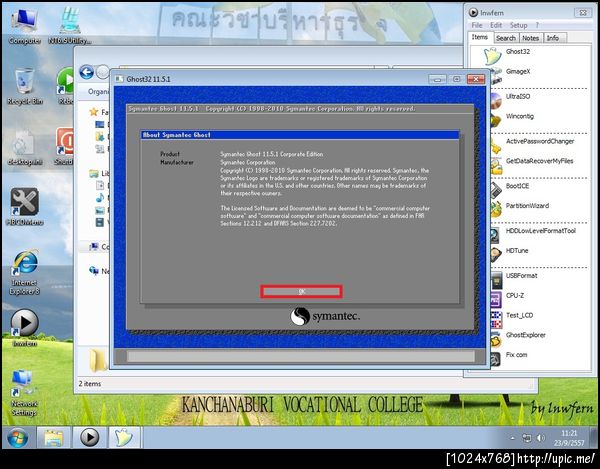Viewport: 600px width, 469px height.
Task: Open the ? help menu in Inwfern
Action: pos(537,25)
